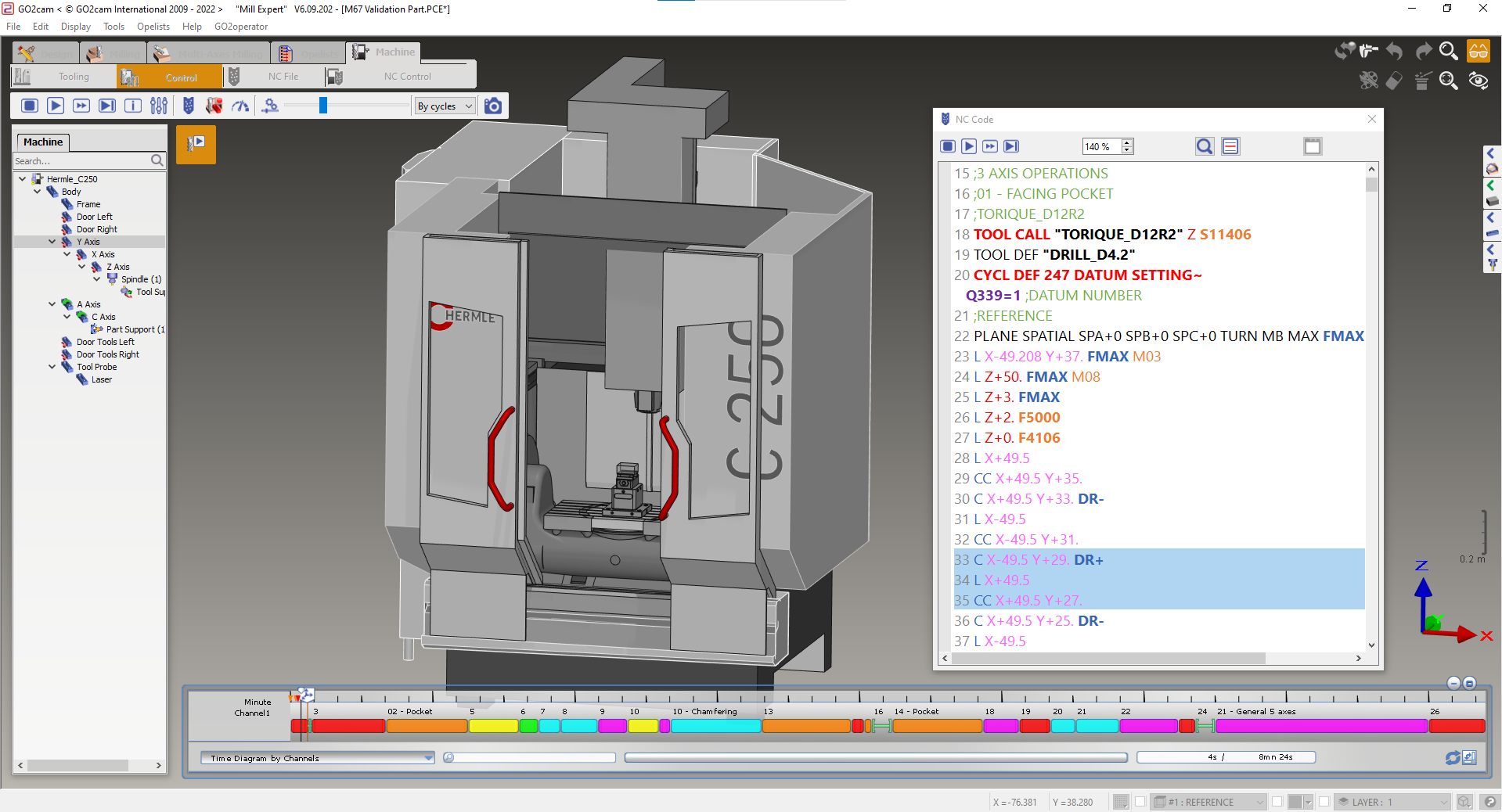Image resolution: width=1502 pixels, height=812 pixels.
Task: Click the orange tool simulation play button
Action: click(196, 144)
